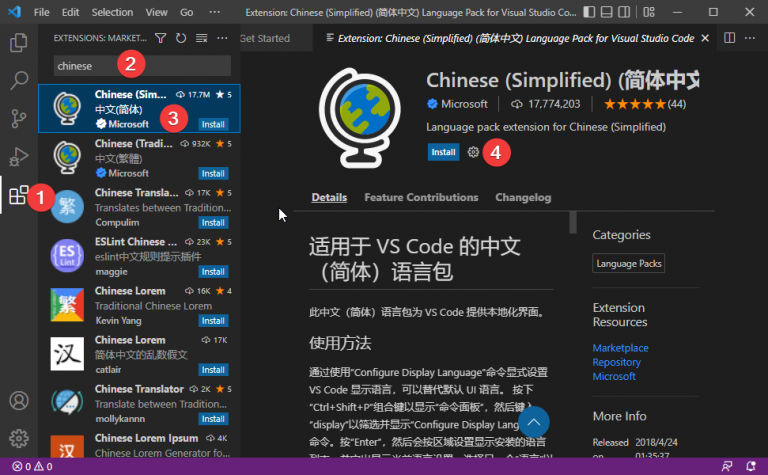
Task: Open the Accounts menu icon
Action: click(19, 401)
